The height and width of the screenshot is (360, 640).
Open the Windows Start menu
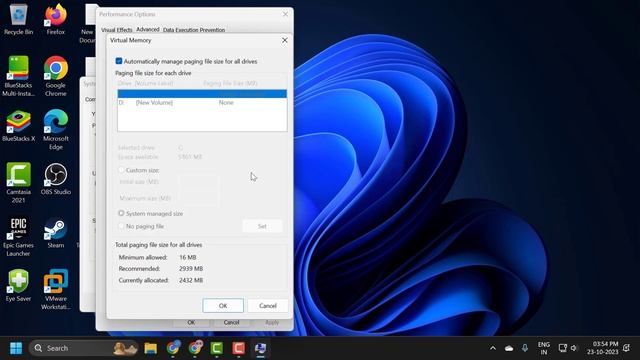coord(16,348)
